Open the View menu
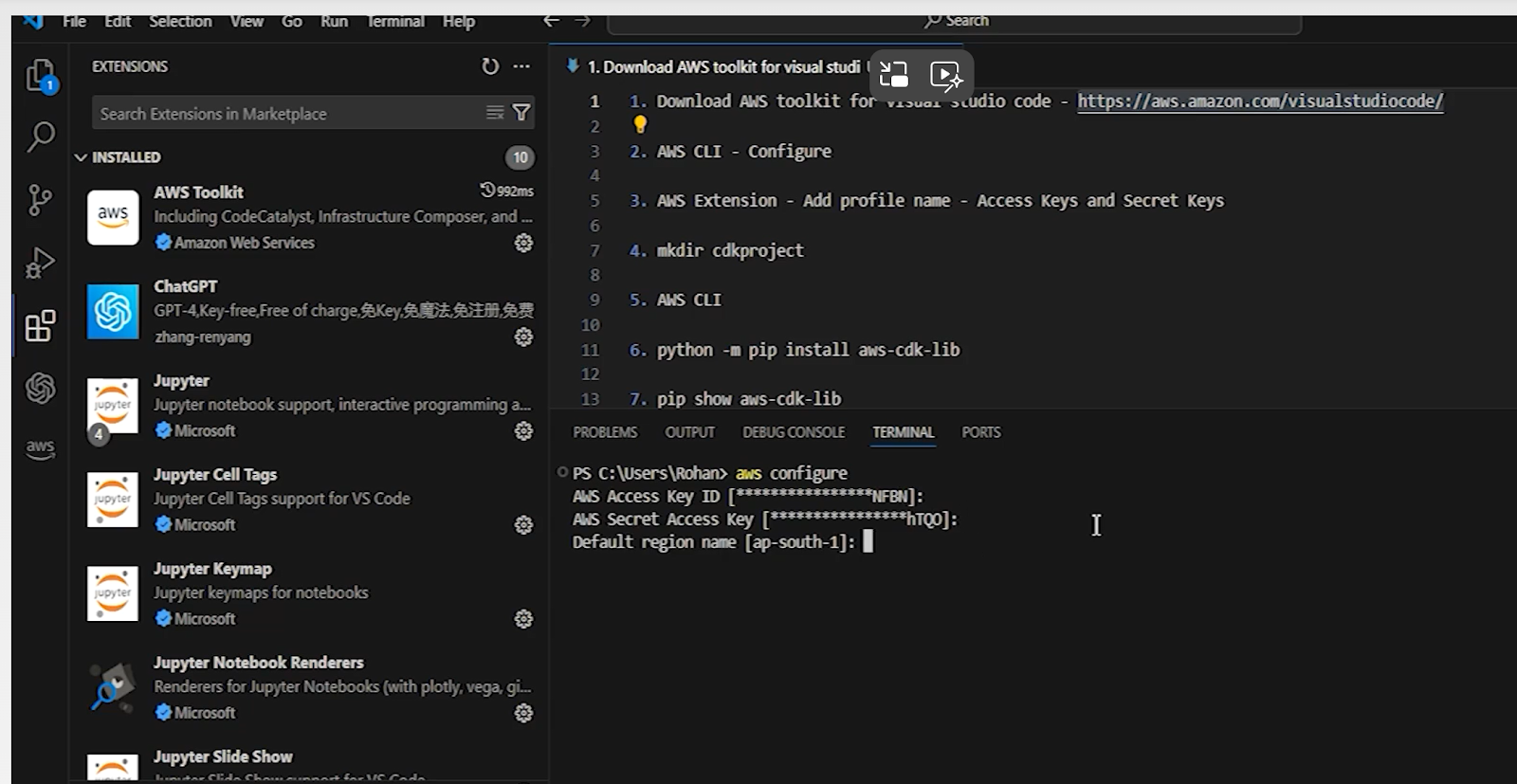The height and width of the screenshot is (784, 1517). tap(247, 21)
